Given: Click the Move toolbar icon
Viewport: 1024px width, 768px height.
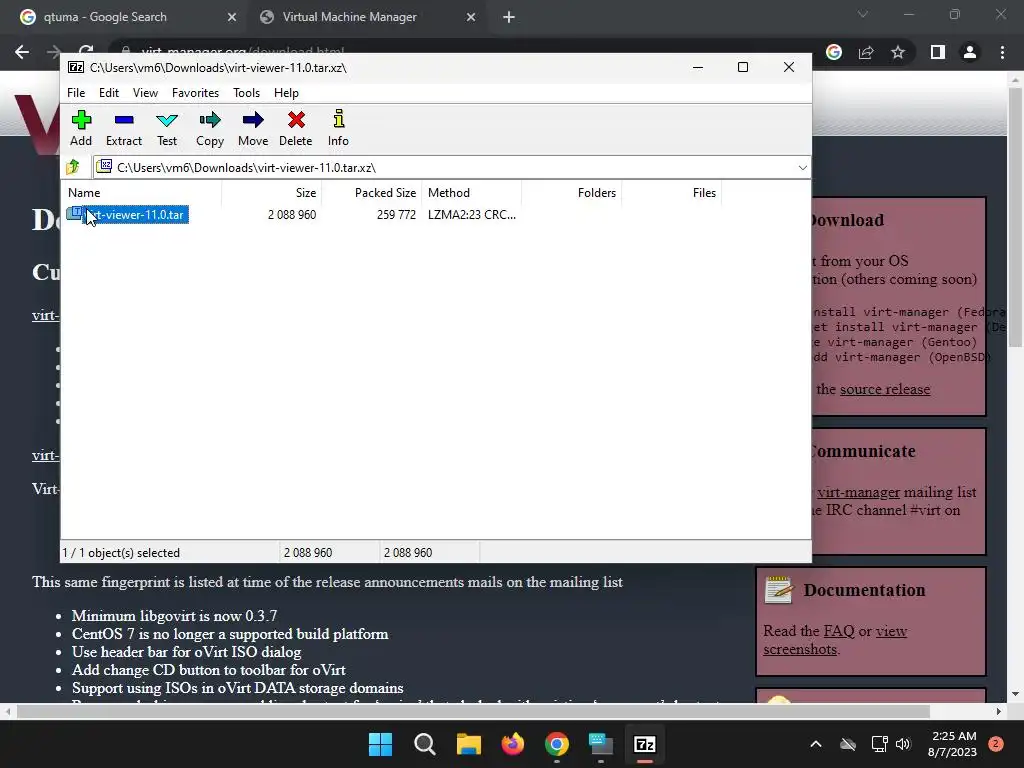Looking at the screenshot, I should click(253, 128).
